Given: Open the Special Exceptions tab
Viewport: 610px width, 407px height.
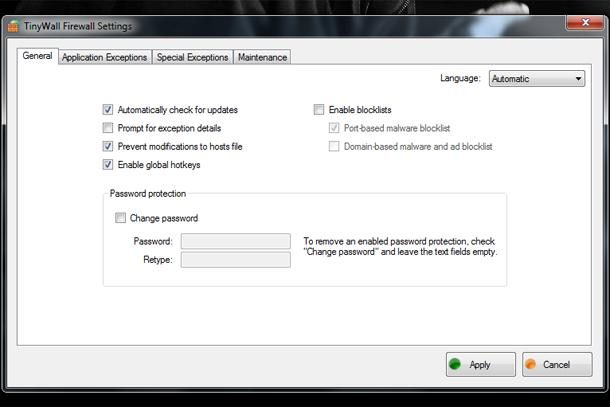Looking at the screenshot, I should click(193, 57).
